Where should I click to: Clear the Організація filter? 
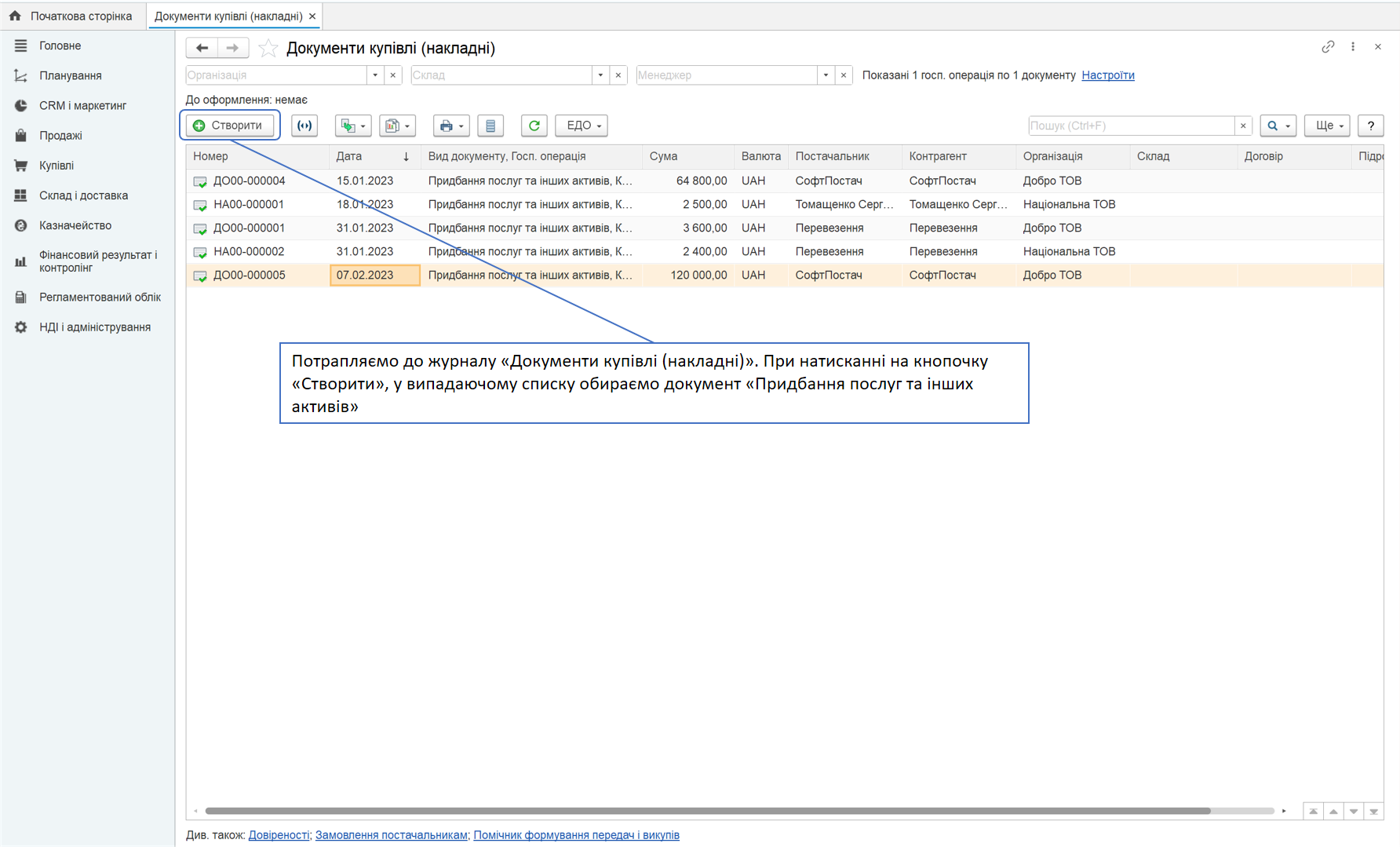coord(393,75)
